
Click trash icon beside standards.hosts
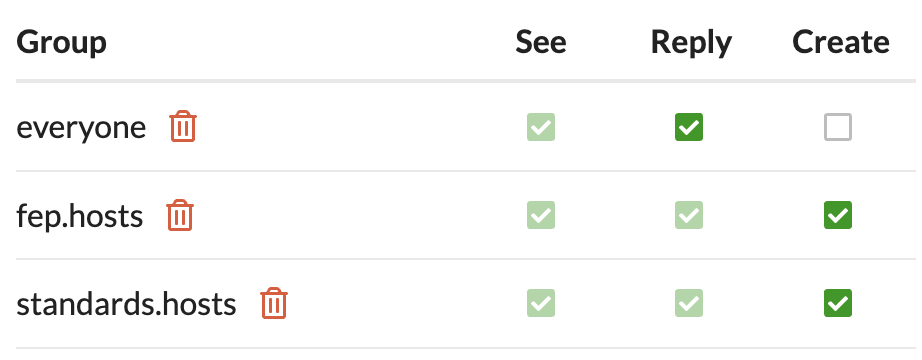273,304
